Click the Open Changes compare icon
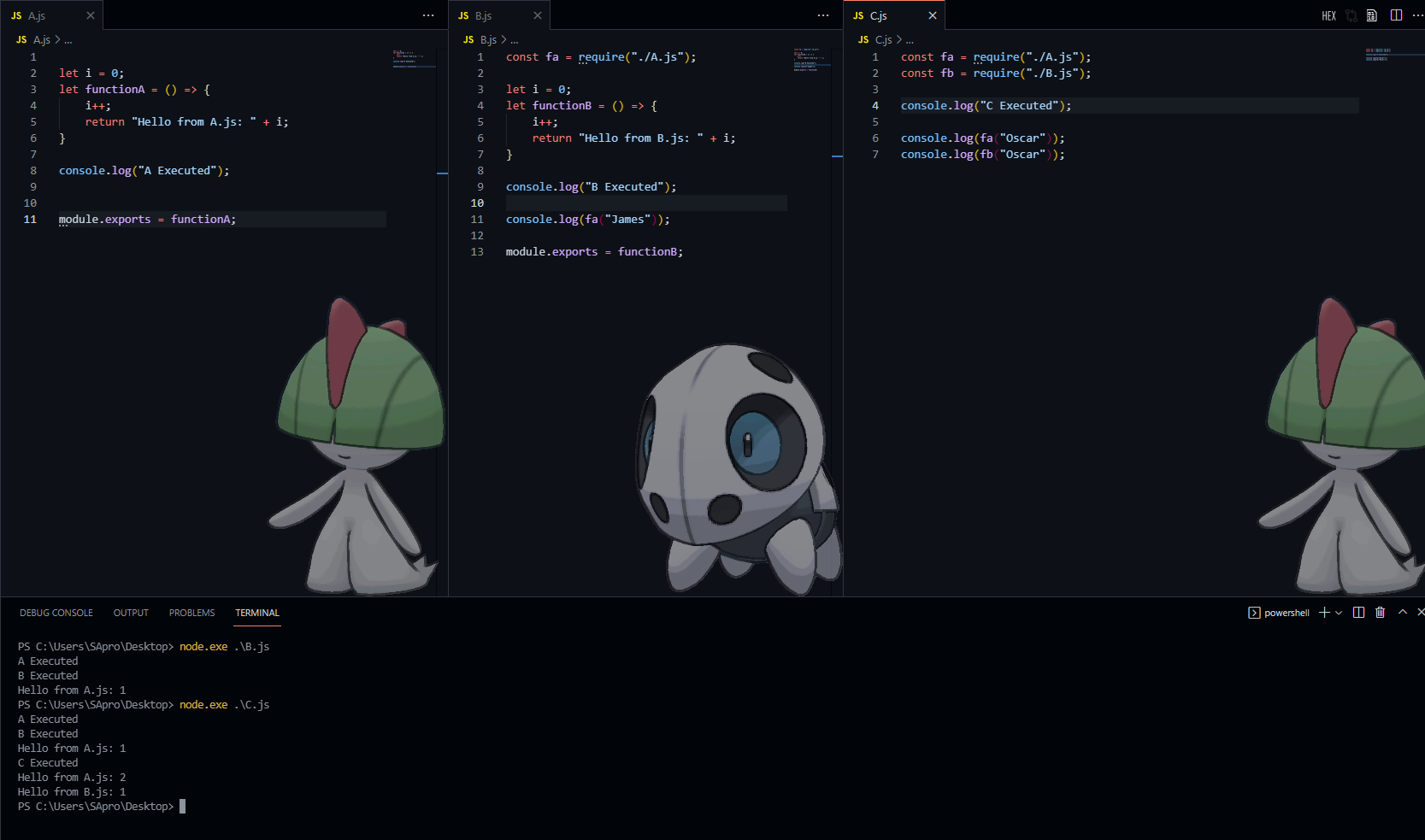The image size is (1425, 840). pyautogui.click(x=1351, y=15)
